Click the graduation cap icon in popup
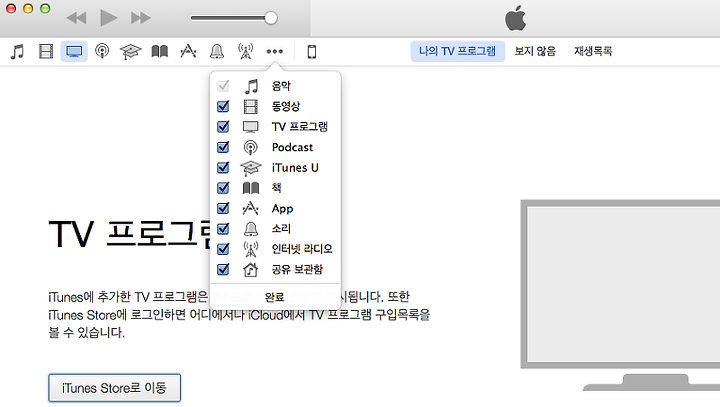 point(251,168)
